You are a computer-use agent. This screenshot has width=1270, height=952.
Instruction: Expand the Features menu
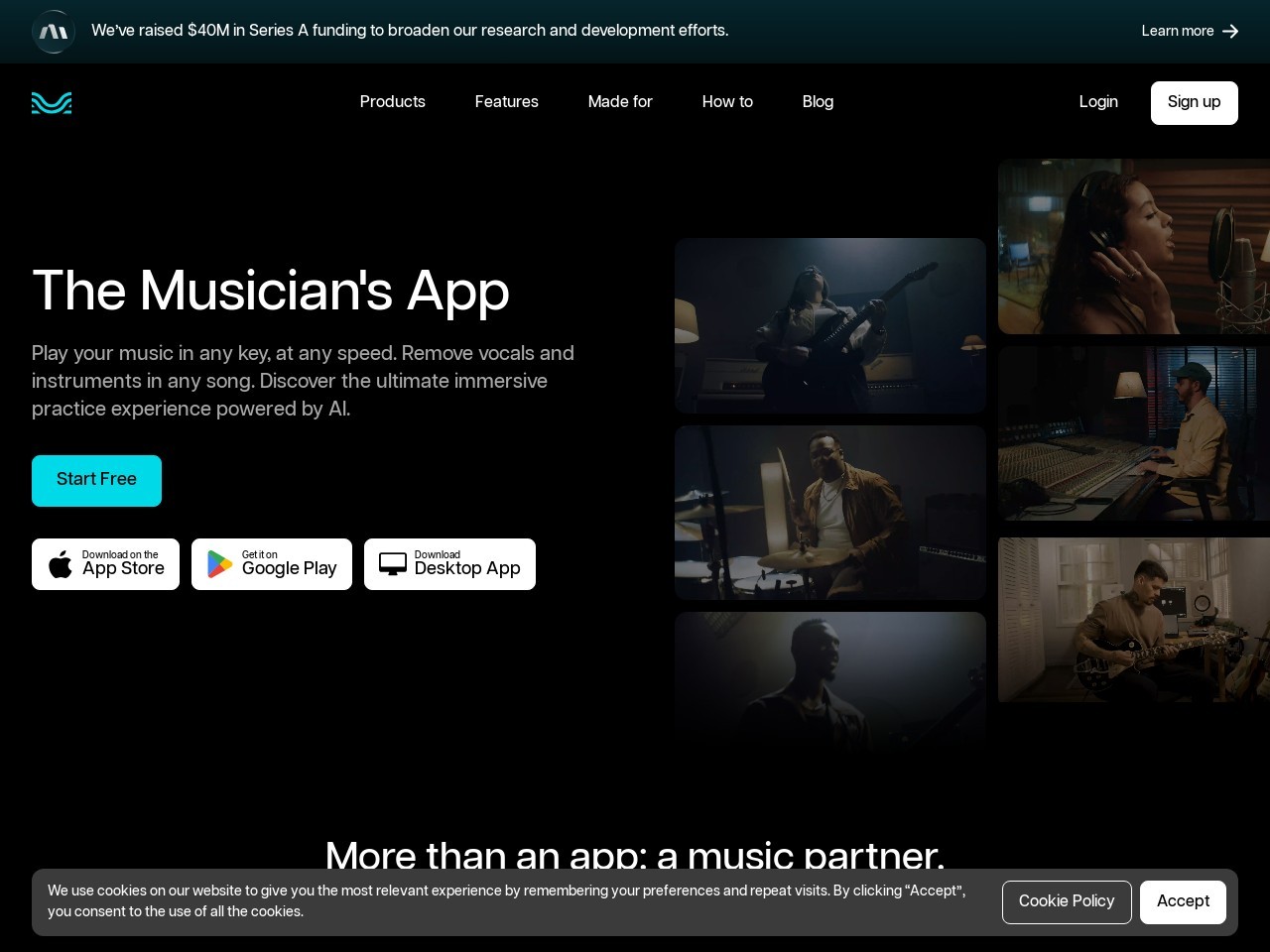click(506, 102)
